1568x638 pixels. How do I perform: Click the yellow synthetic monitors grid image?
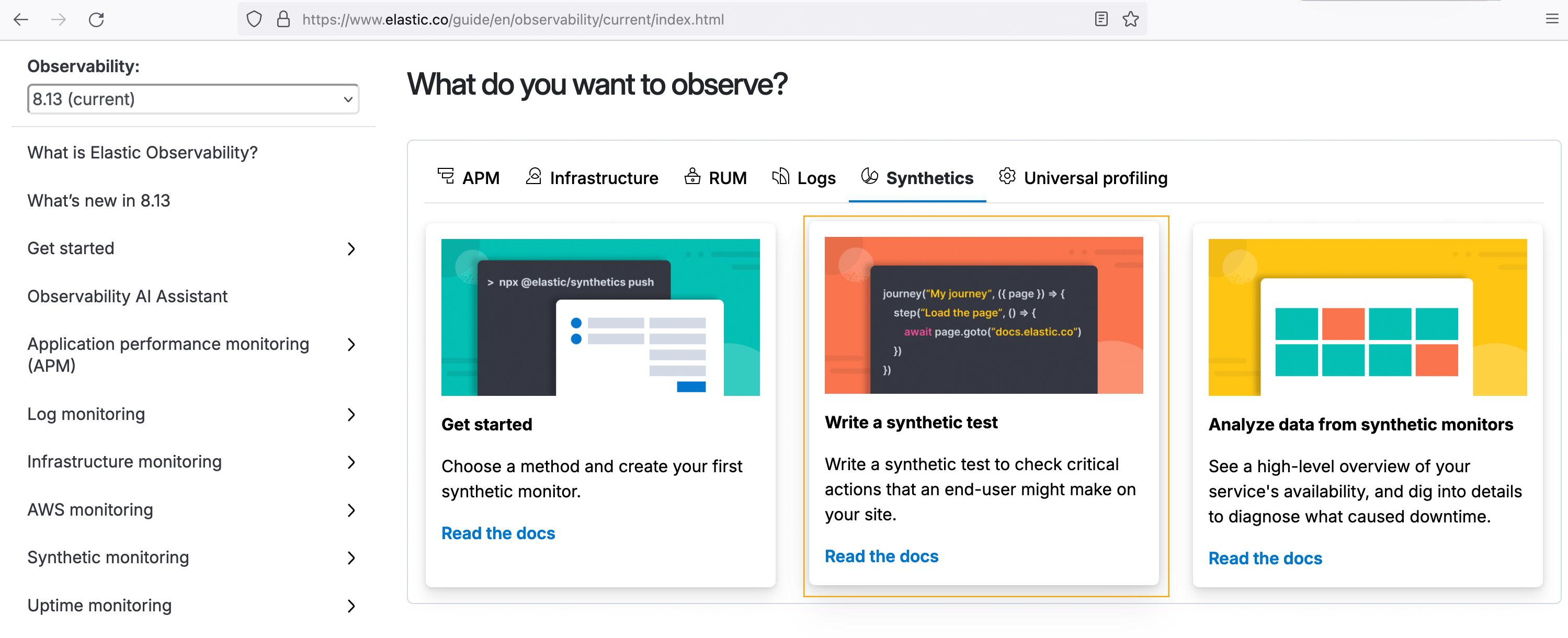[x=1367, y=317]
